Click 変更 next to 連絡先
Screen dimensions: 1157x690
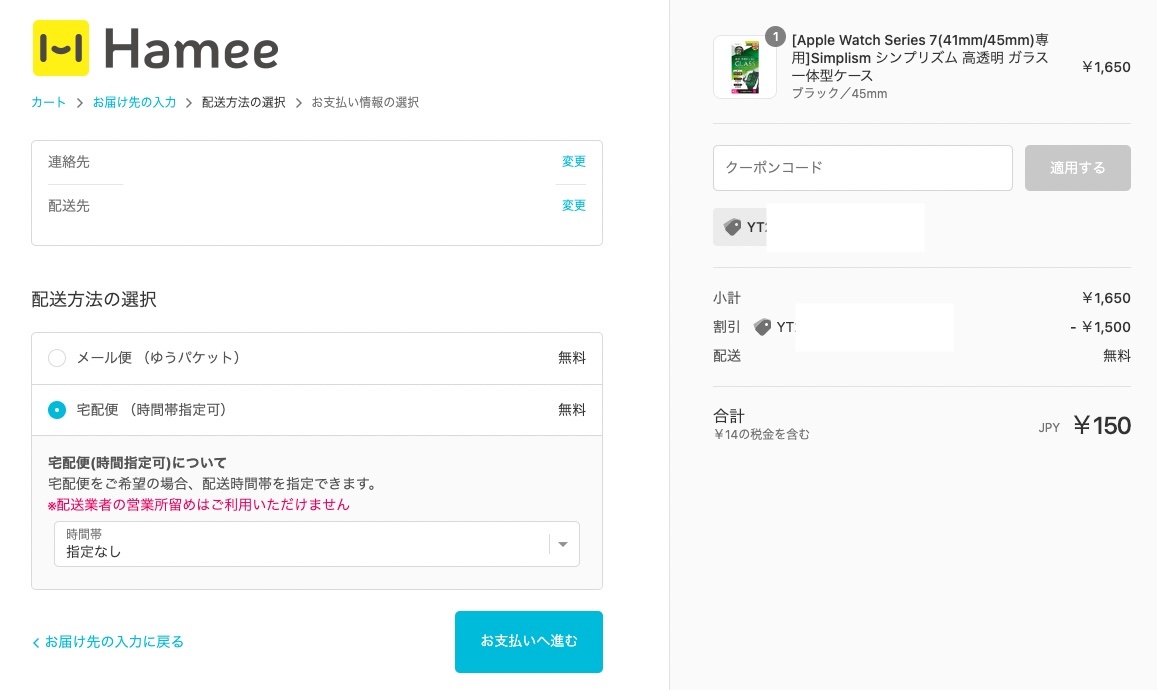click(x=573, y=161)
